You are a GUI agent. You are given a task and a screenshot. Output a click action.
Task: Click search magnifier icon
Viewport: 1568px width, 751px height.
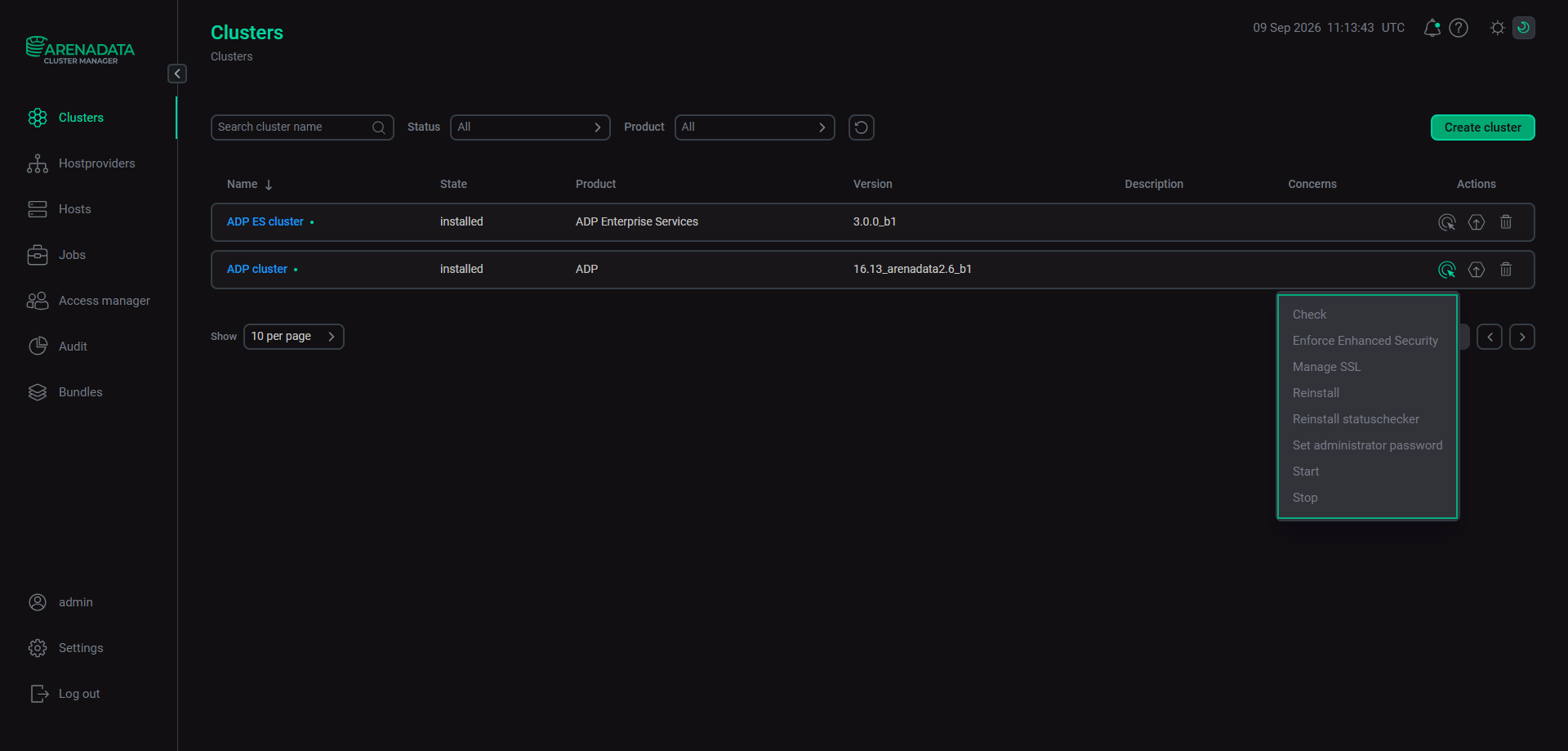379,127
